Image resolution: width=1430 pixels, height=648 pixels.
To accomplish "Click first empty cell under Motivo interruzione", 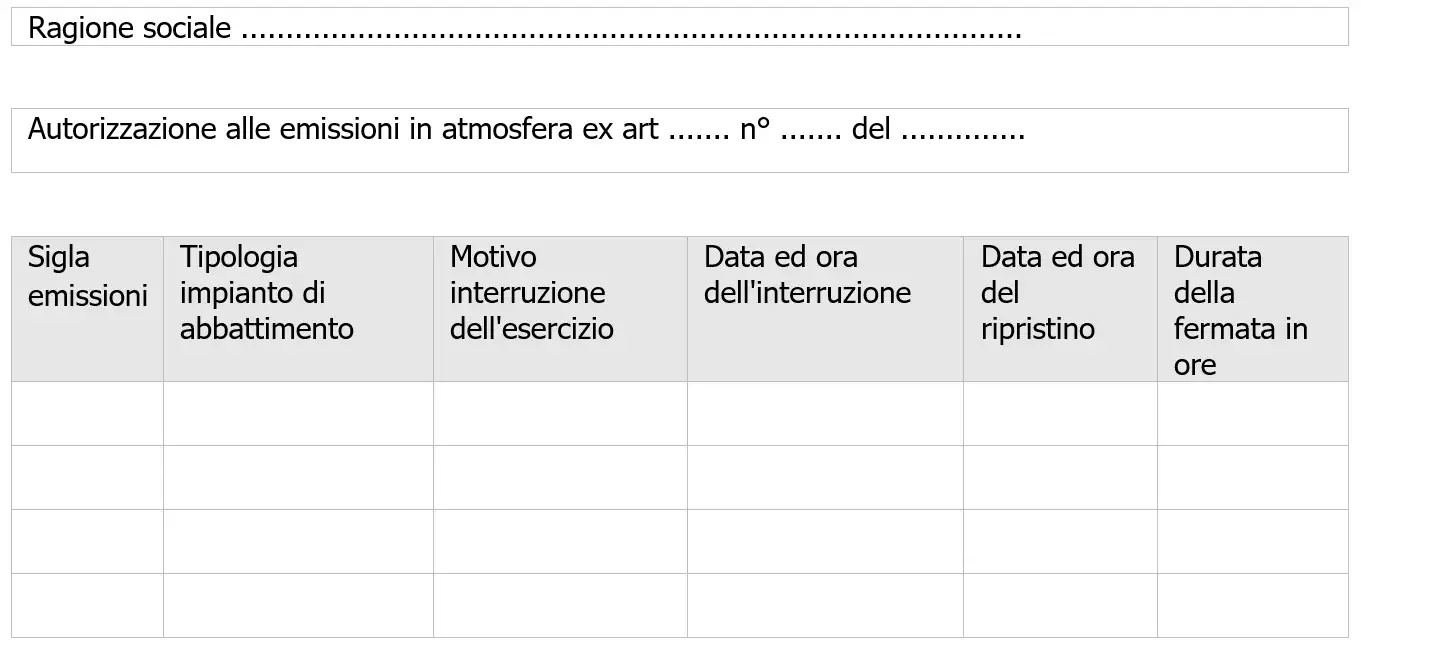I will [560, 414].
